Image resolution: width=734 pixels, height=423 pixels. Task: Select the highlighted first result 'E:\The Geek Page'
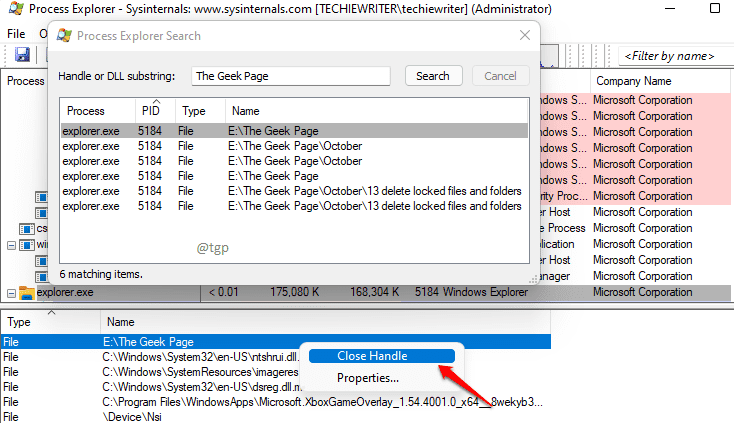(x=294, y=131)
